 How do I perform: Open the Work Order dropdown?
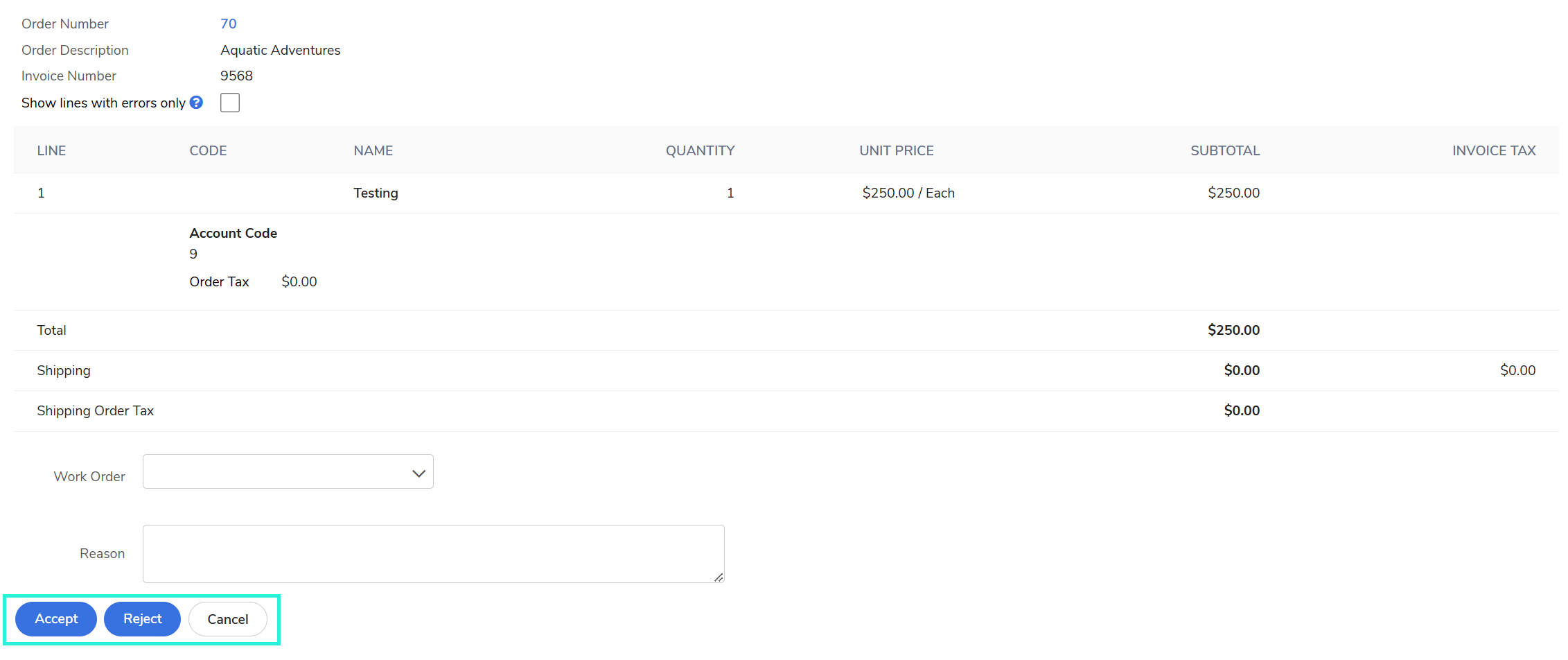pyautogui.click(x=288, y=472)
